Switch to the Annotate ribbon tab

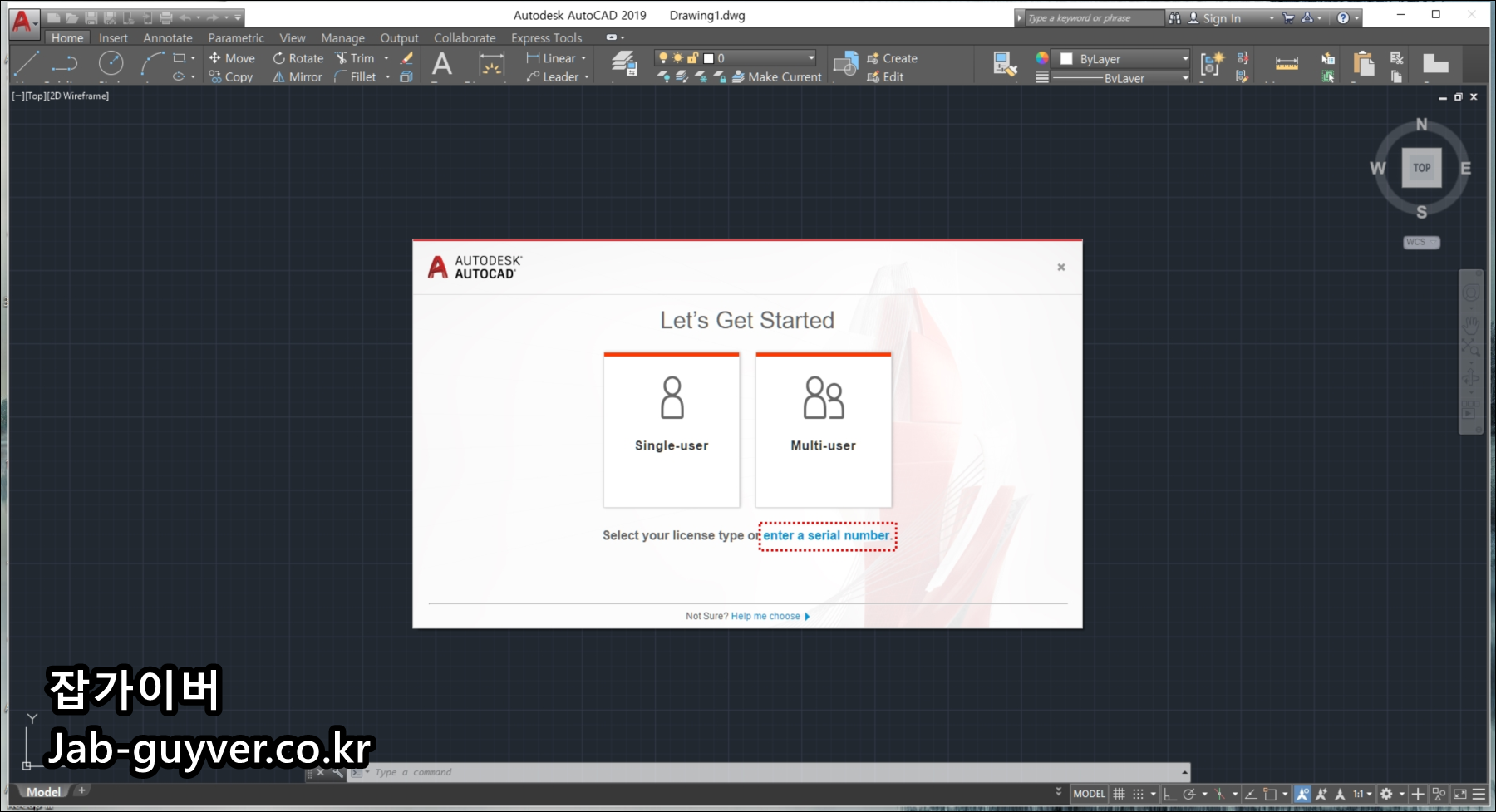click(x=167, y=37)
